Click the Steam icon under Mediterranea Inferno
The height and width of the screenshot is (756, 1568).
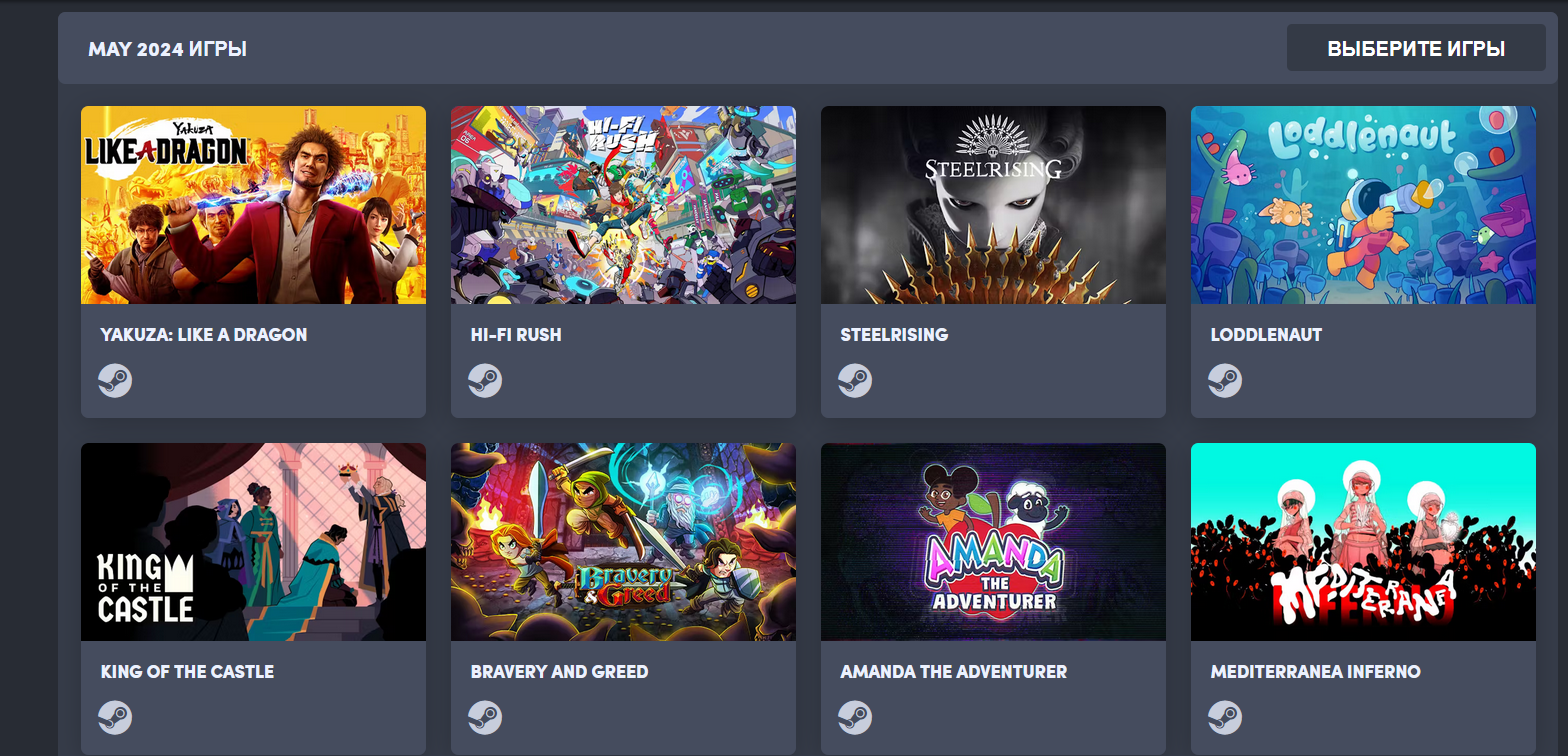click(x=1225, y=717)
